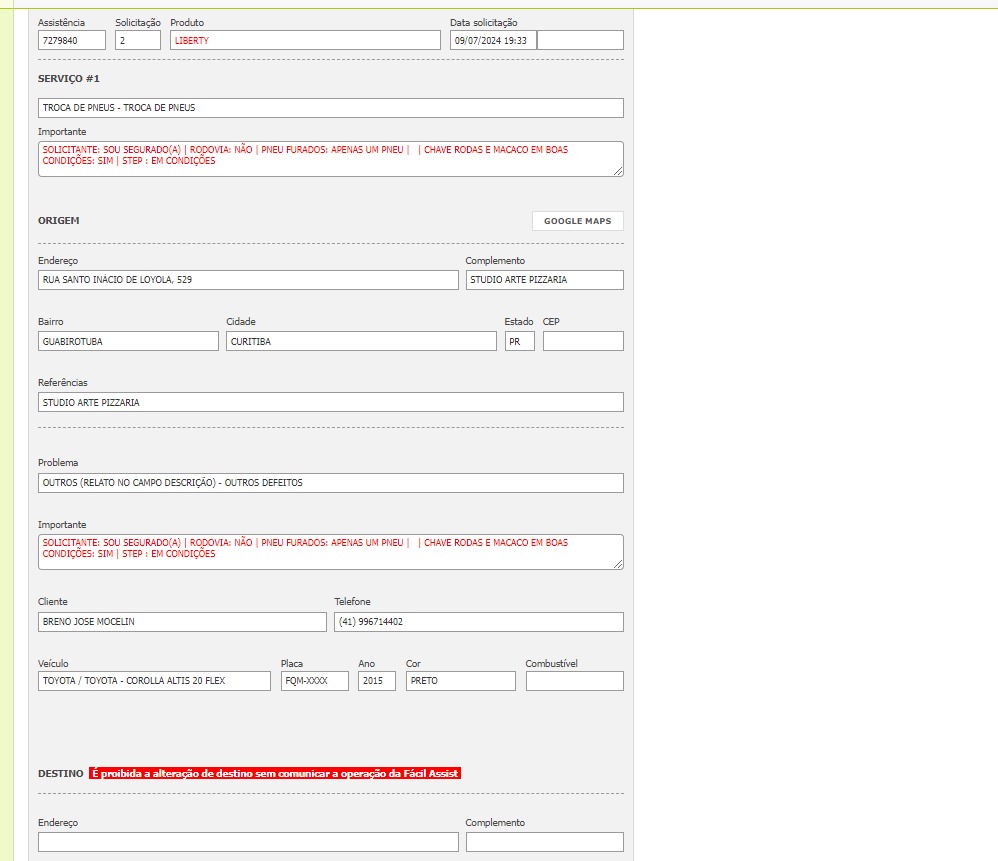Click the Combustível label
The width and height of the screenshot is (998, 861).
(552, 663)
